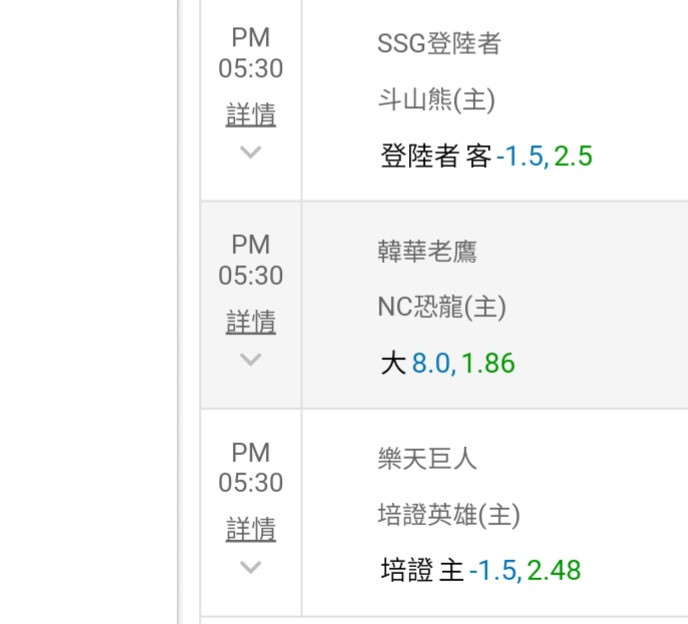Select 樂天巨人 team name
Image resolution: width=688 pixels, height=624 pixels.
pyautogui.click(x=427, y=459)
